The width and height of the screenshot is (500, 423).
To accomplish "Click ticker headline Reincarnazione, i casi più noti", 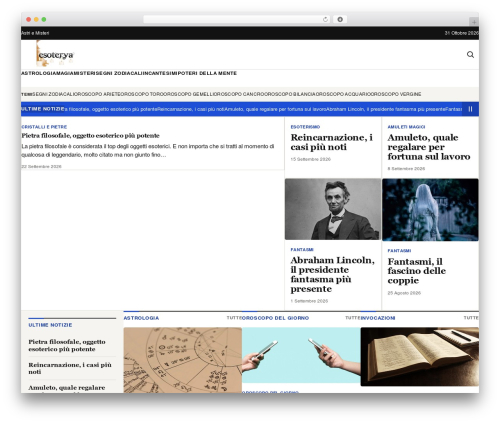I will (x=190, y=109).
